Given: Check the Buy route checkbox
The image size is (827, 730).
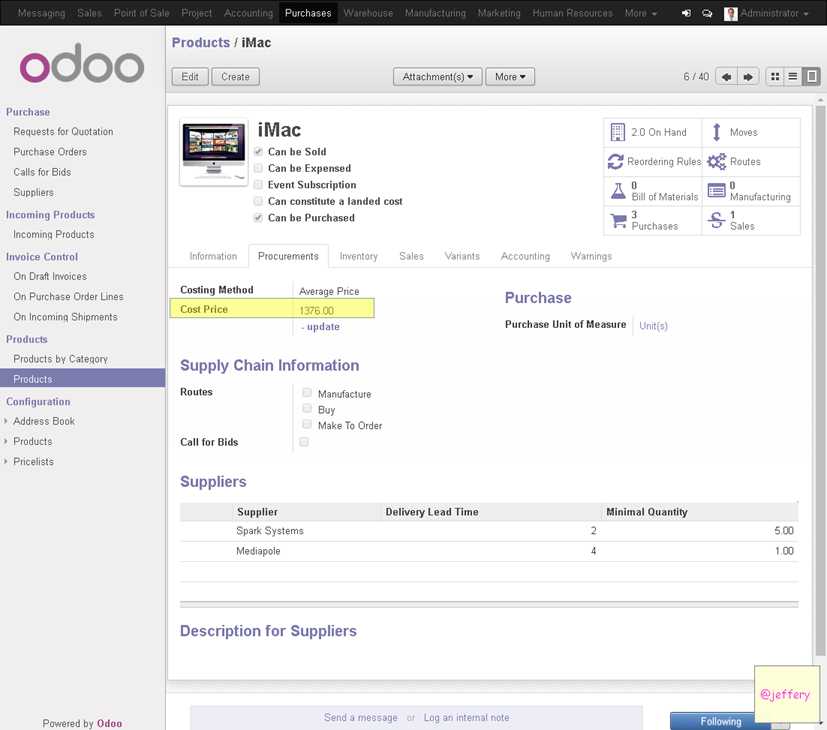Looking at the screenshot, I should 307,408.
